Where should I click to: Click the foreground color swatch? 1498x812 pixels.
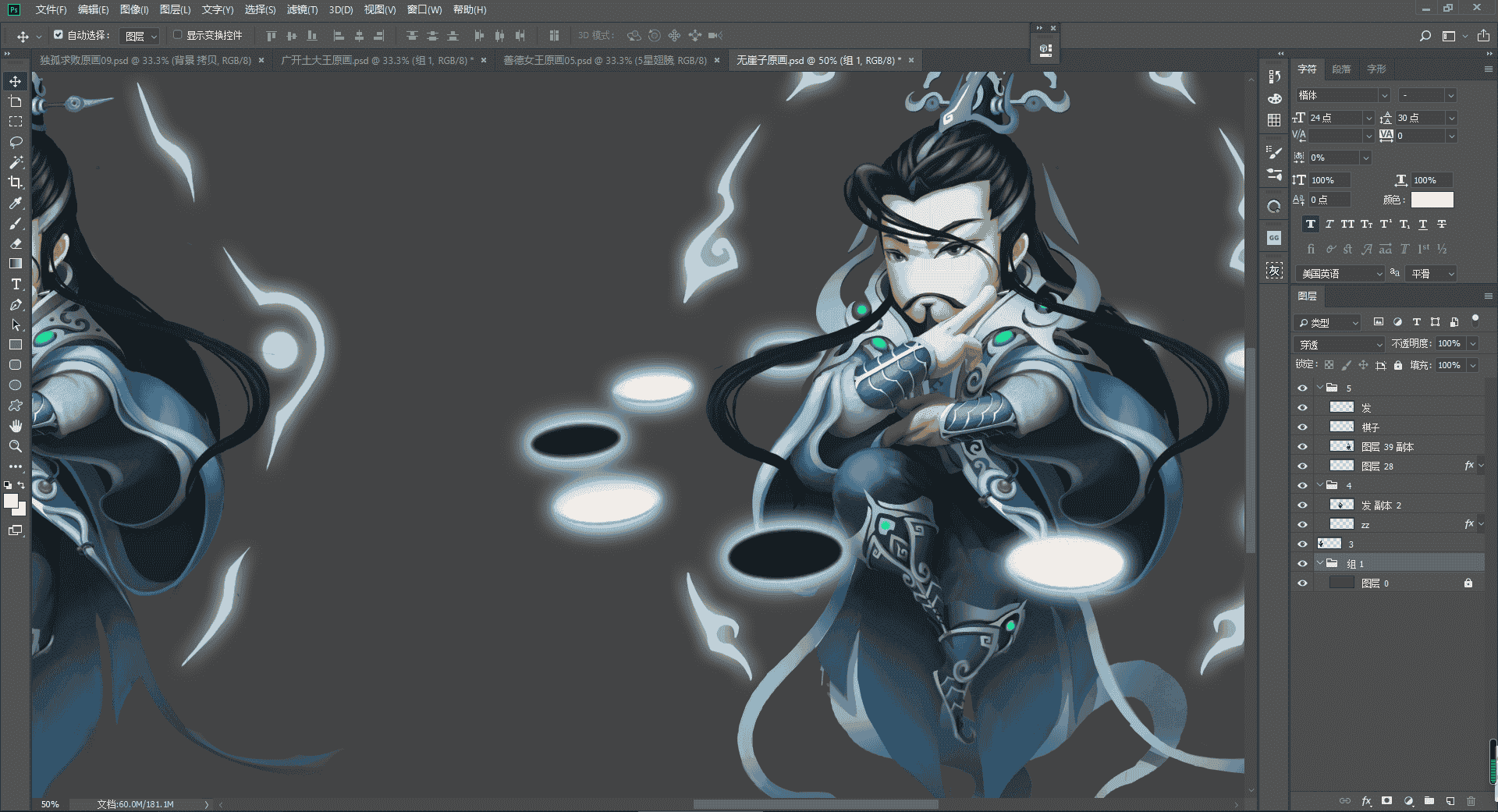10,501
